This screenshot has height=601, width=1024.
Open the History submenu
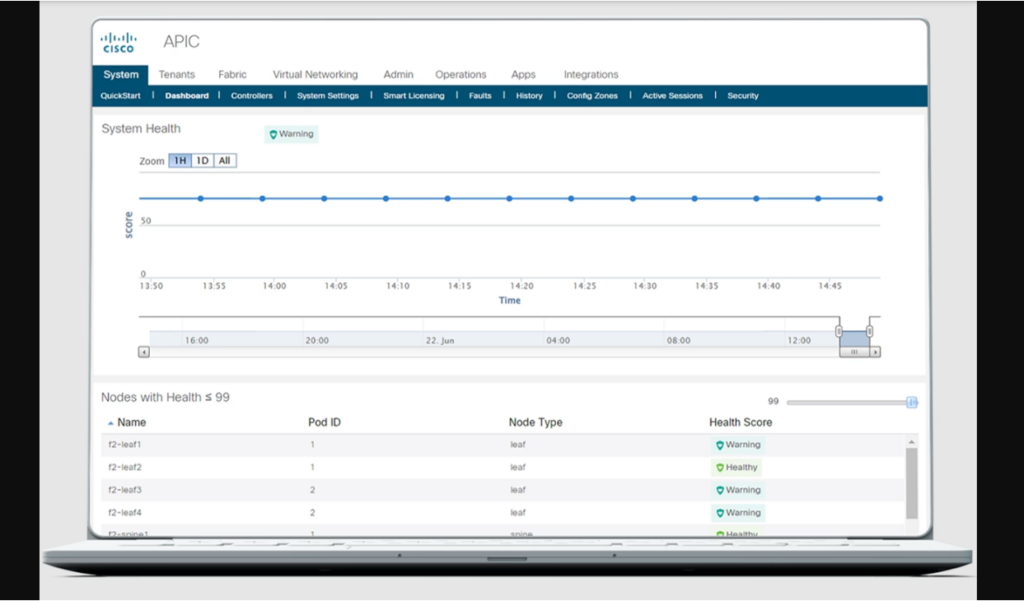(x=529, y=95)
